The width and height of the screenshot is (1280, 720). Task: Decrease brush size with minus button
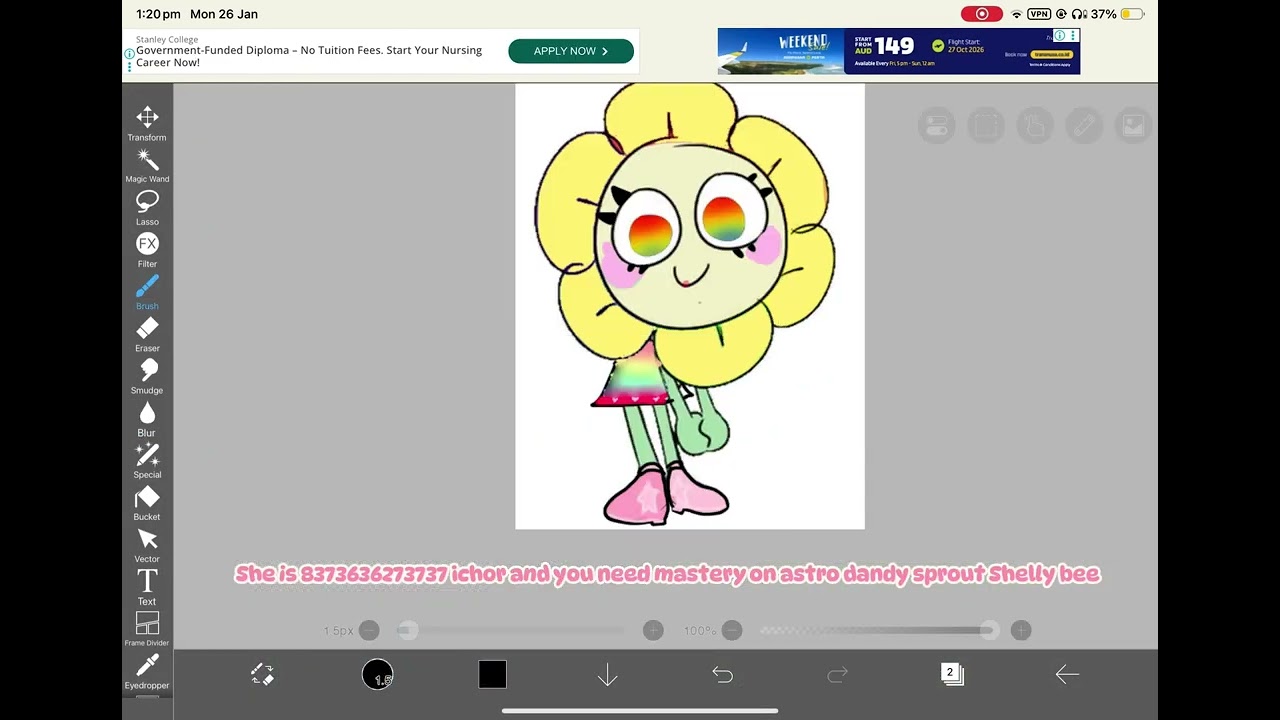(x=369, y=630)
